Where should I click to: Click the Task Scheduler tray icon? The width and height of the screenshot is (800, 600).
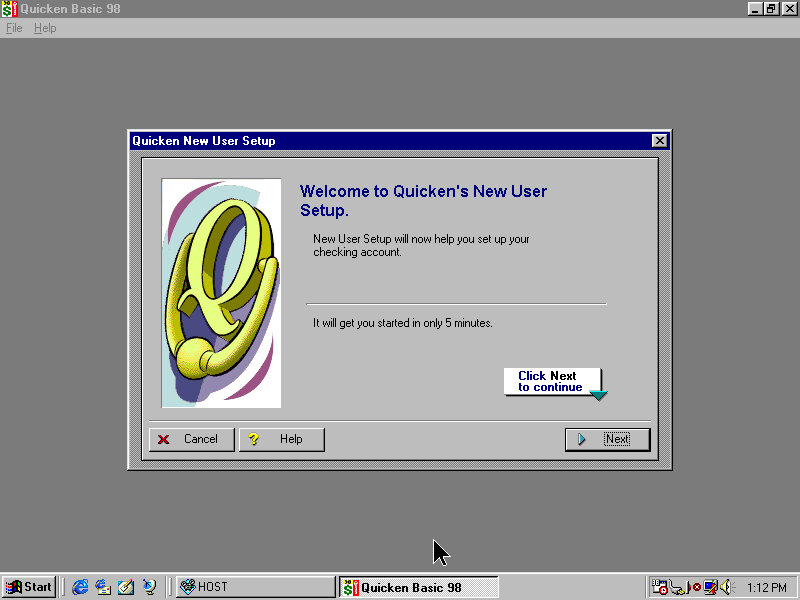660,587
